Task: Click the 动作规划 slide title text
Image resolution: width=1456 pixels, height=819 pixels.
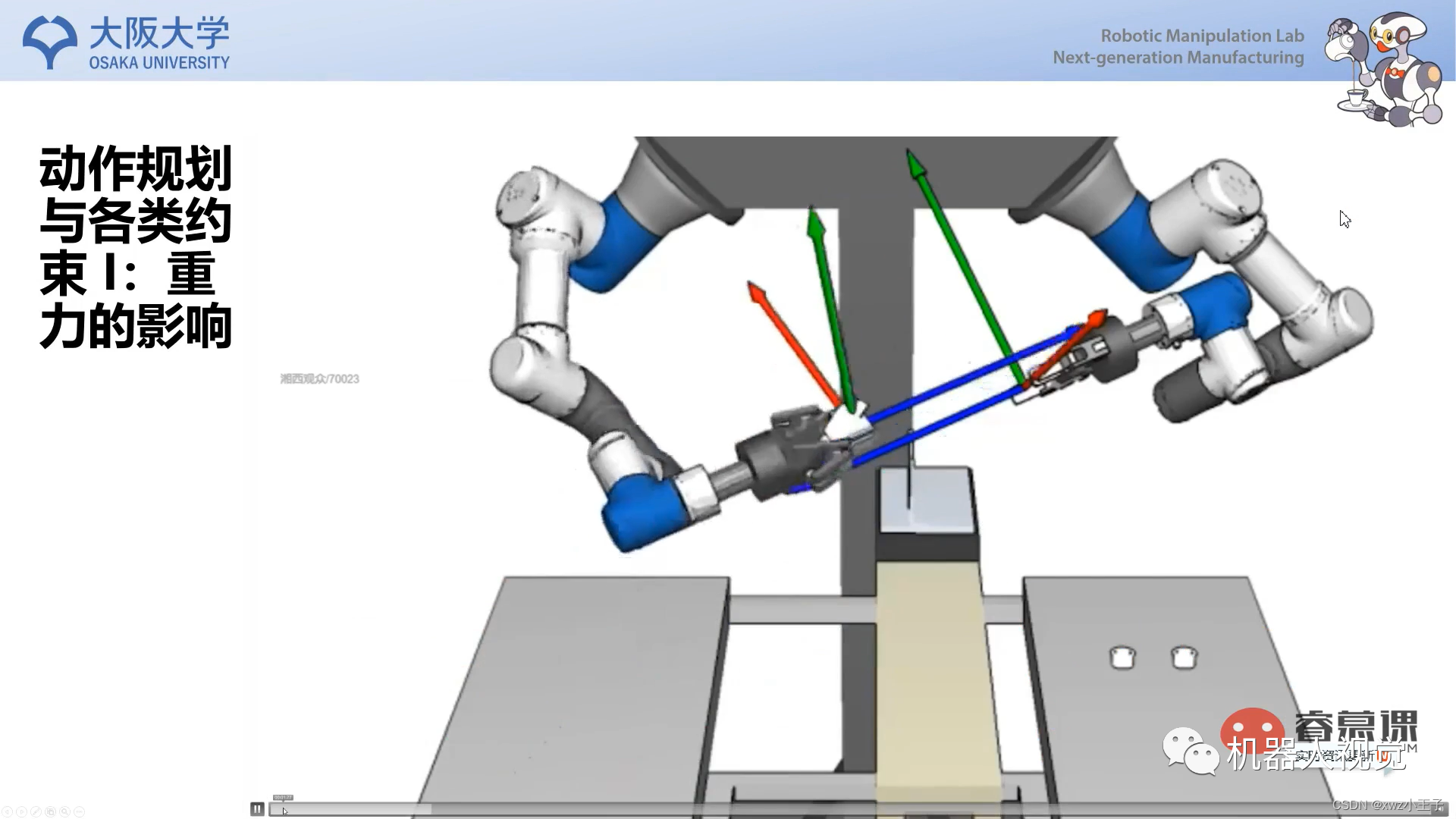Action: tap(135, 168)
